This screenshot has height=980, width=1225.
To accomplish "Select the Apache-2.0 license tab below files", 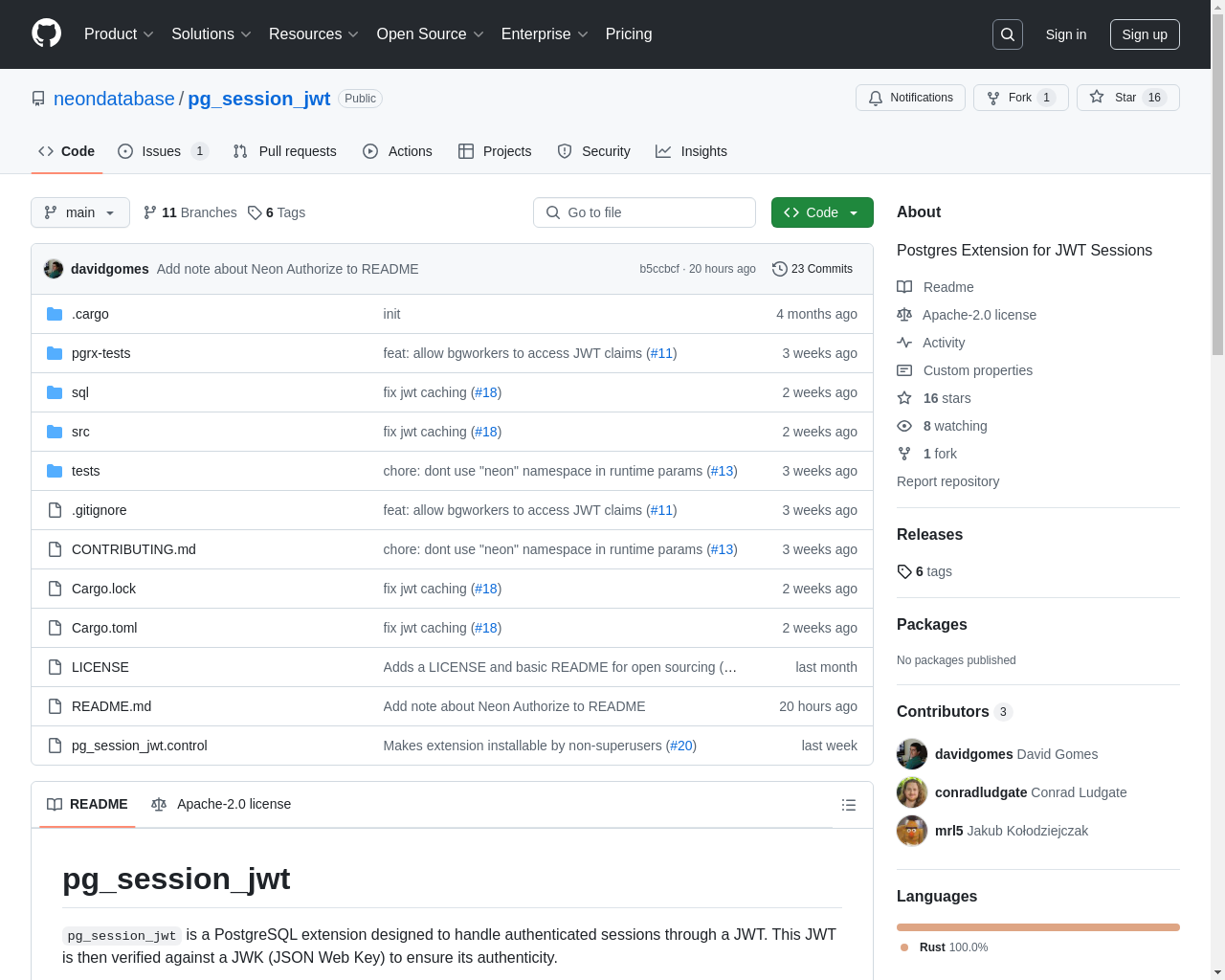I will tap(221, 804).
